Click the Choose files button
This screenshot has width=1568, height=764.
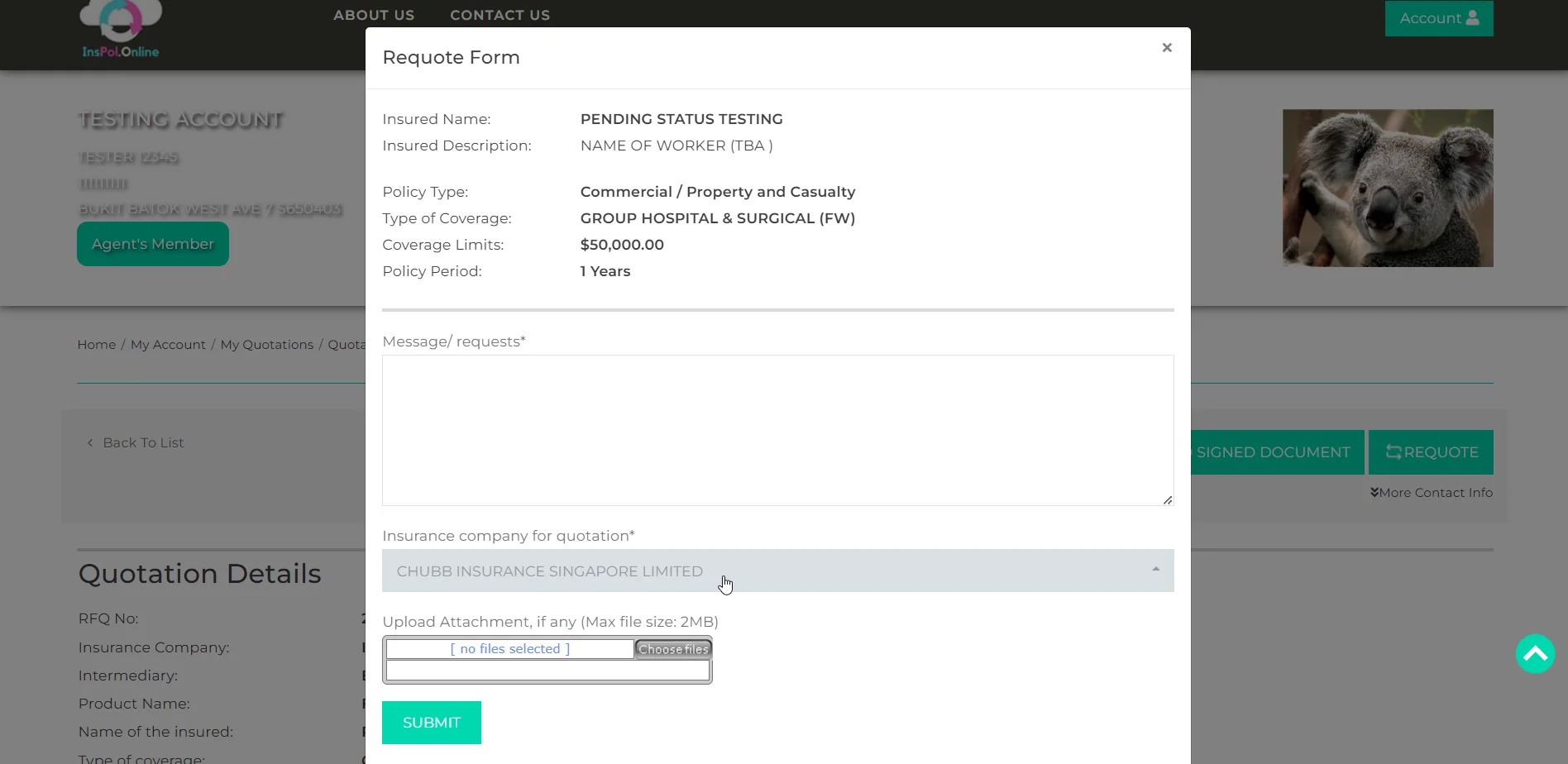pos(673,649)
